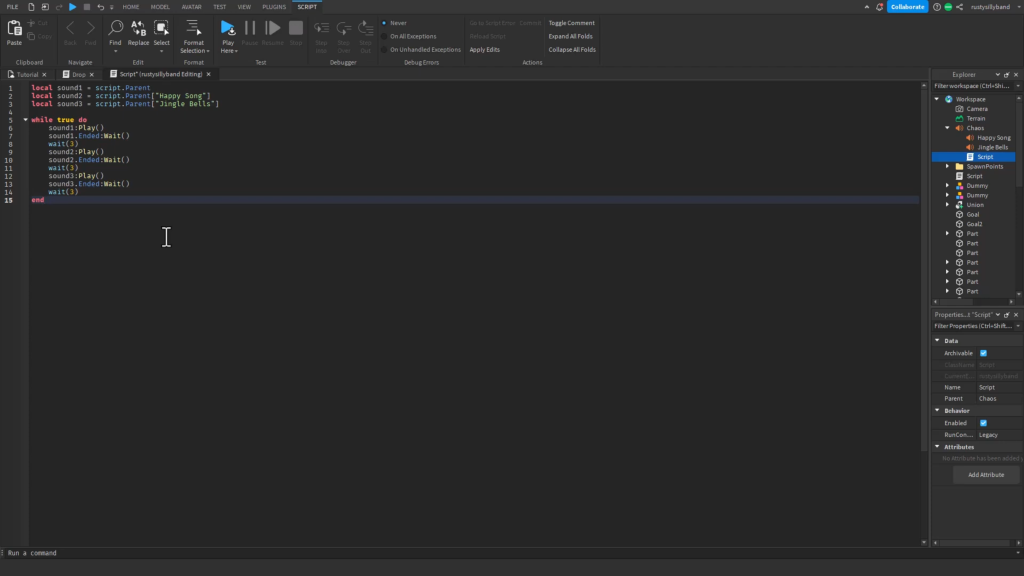Open the FILE menu
Screen dimensions: 1024x576
pos(12,7)
